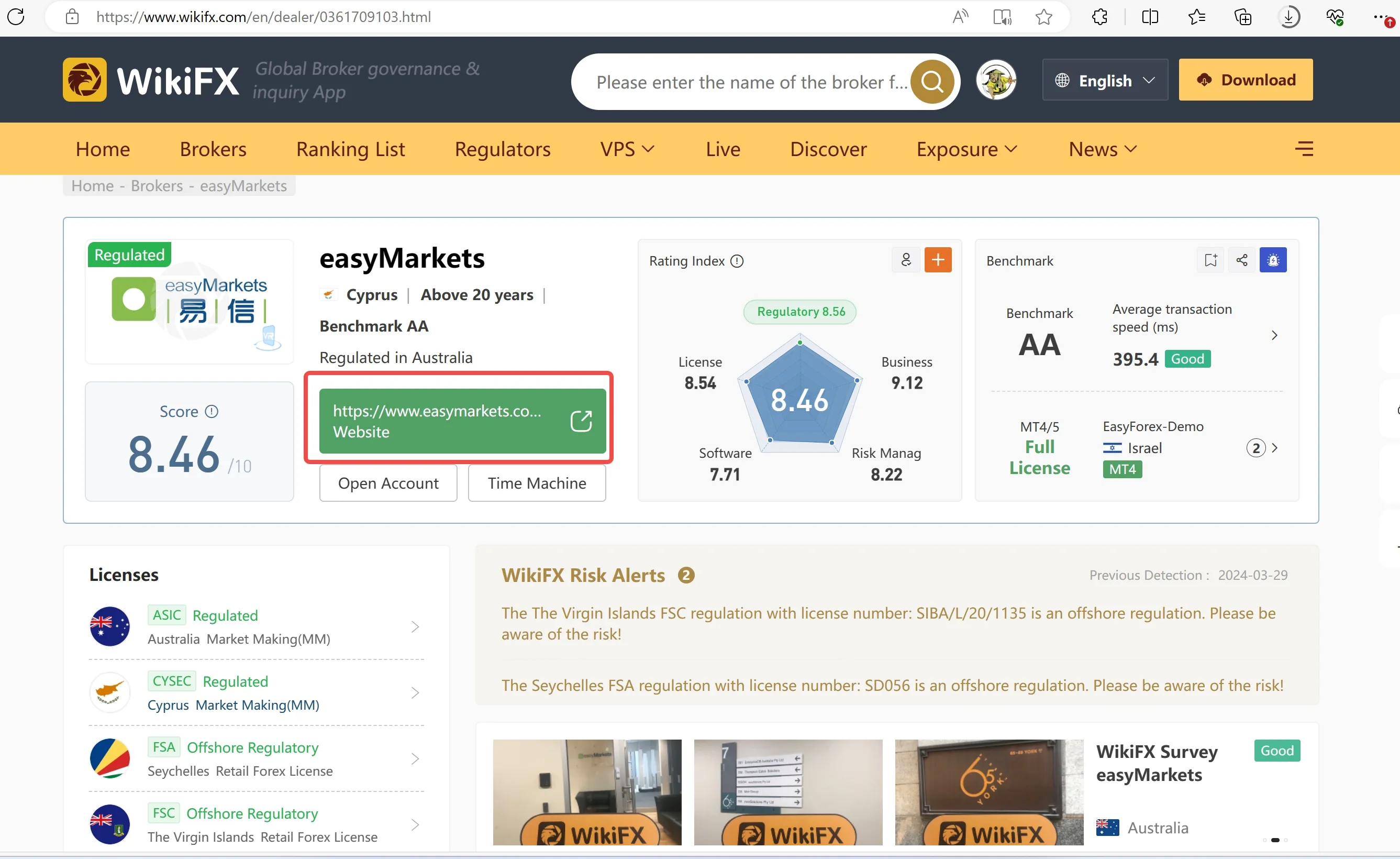Open immersive reader icon in address bar
Screen dimensions: 1400x859
pyautogui.click(x=1002, y=16)
